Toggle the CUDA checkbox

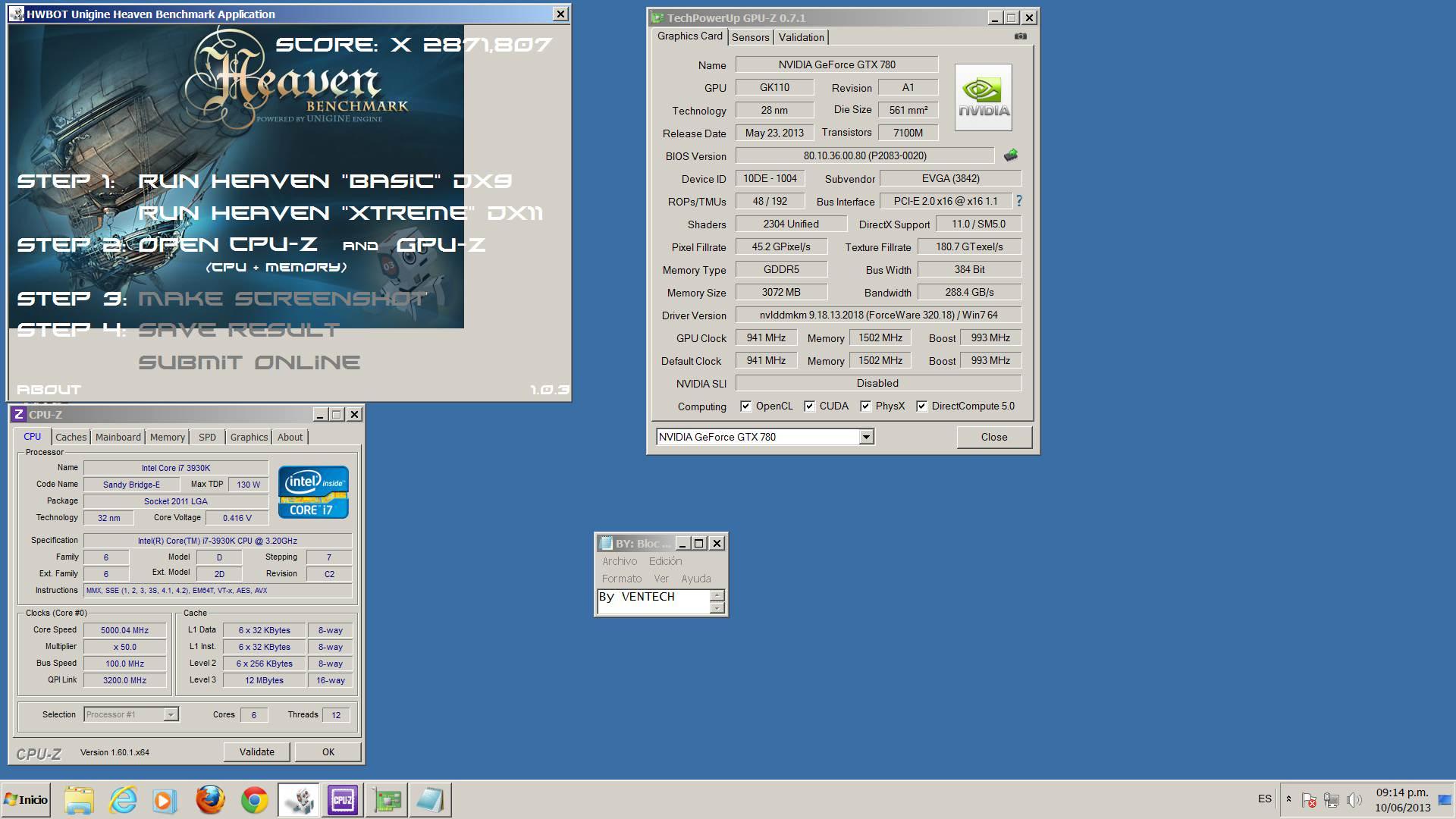(x=809, y=406)
